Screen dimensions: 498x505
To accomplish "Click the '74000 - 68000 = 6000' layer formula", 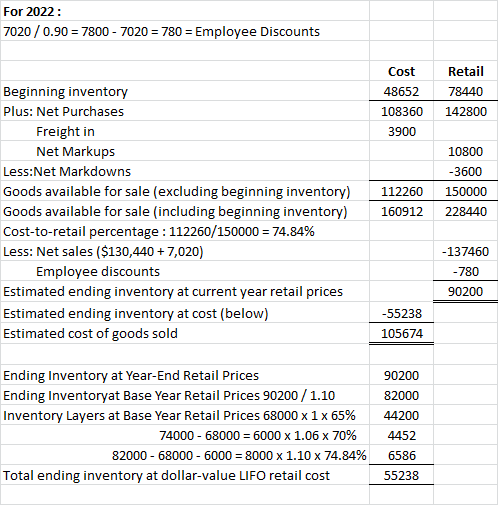I will pos(258,436).
